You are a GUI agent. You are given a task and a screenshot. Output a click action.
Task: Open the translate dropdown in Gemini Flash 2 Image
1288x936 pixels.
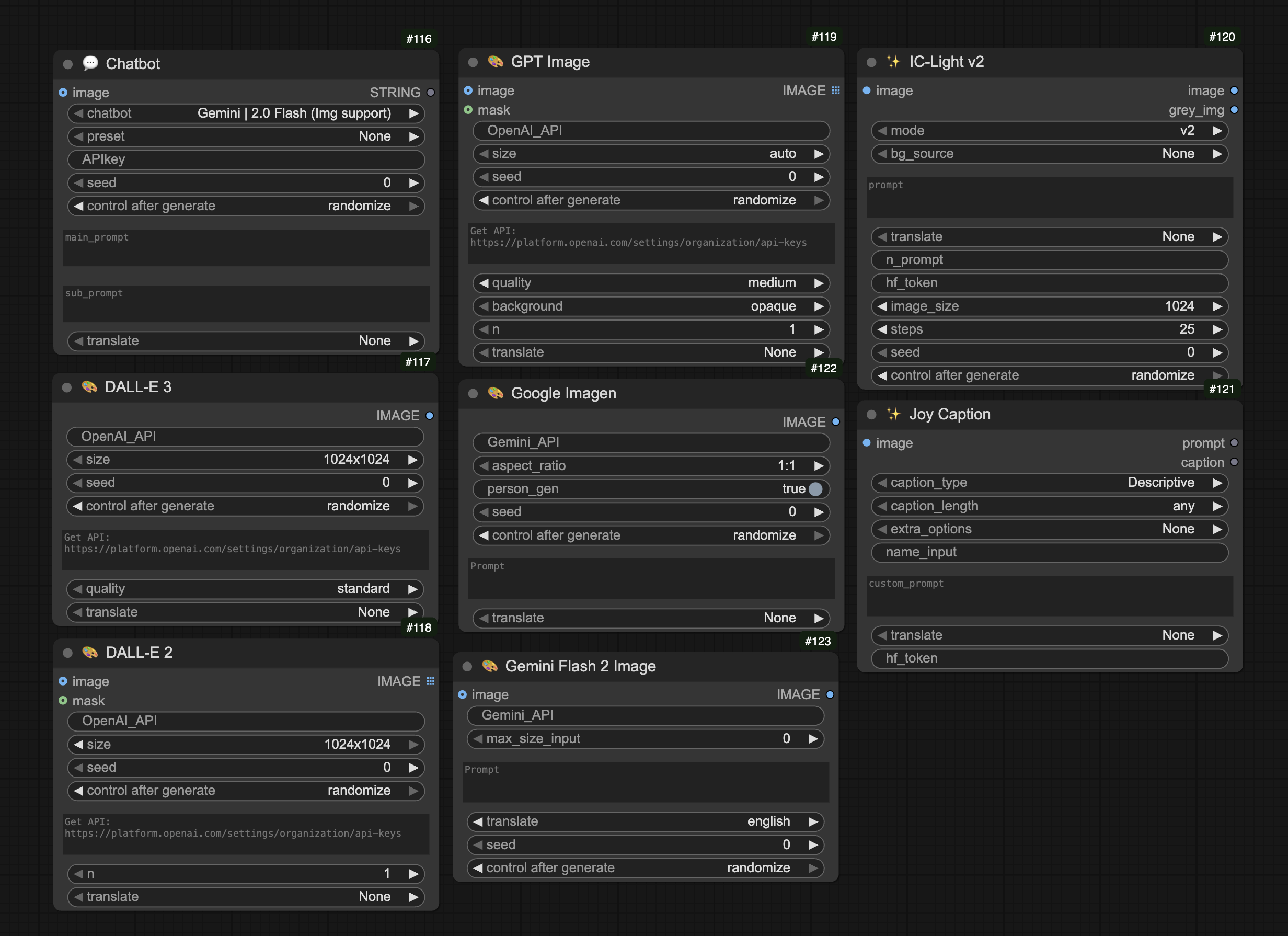point(645,822)
